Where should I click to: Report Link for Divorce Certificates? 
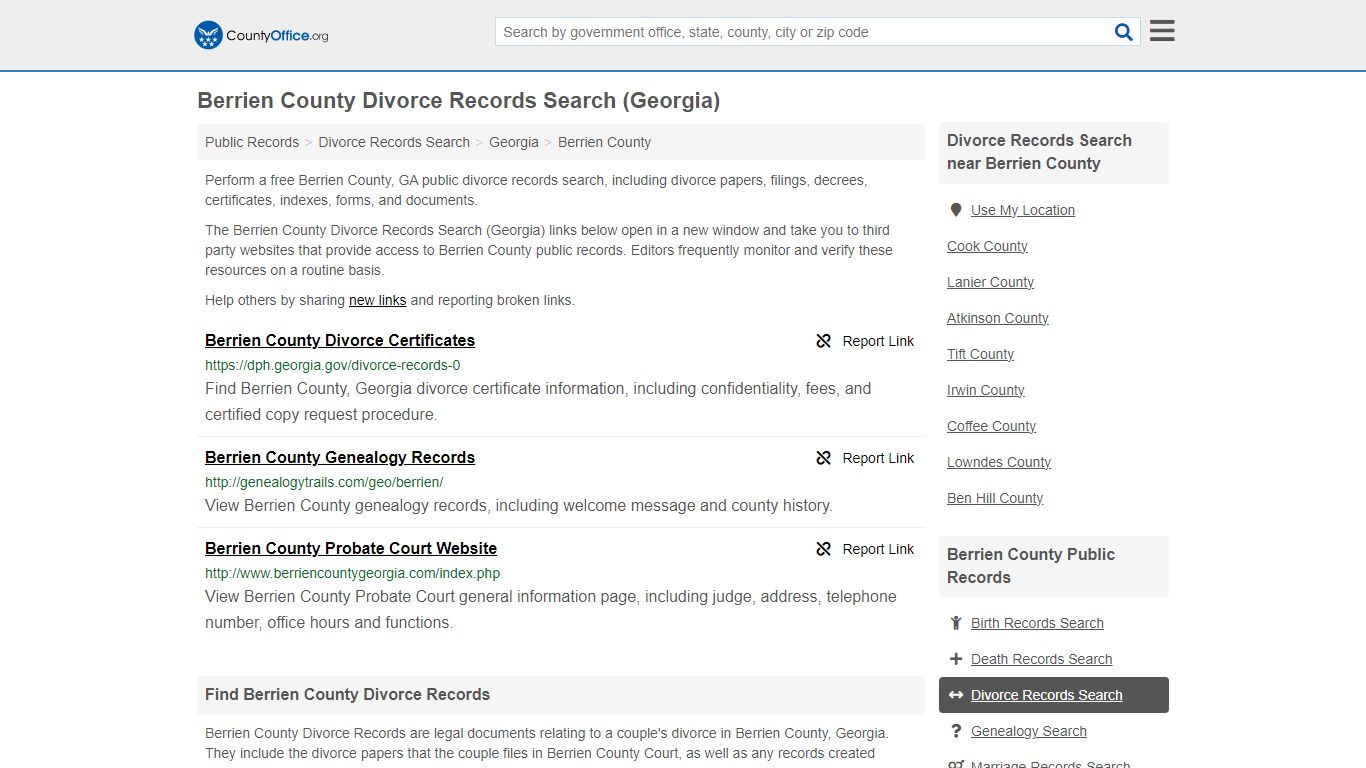[x=878, y=341]
